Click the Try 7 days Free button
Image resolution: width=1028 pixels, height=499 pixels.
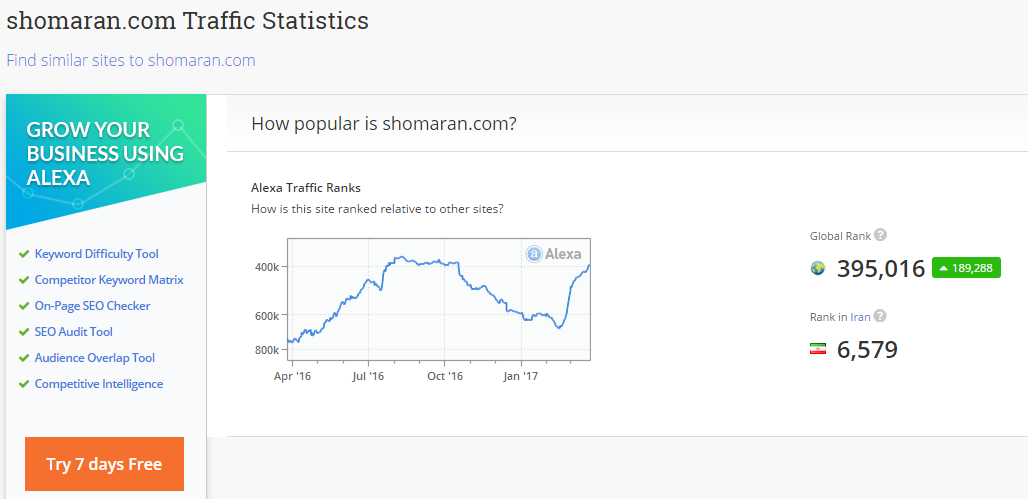[104, 464]
